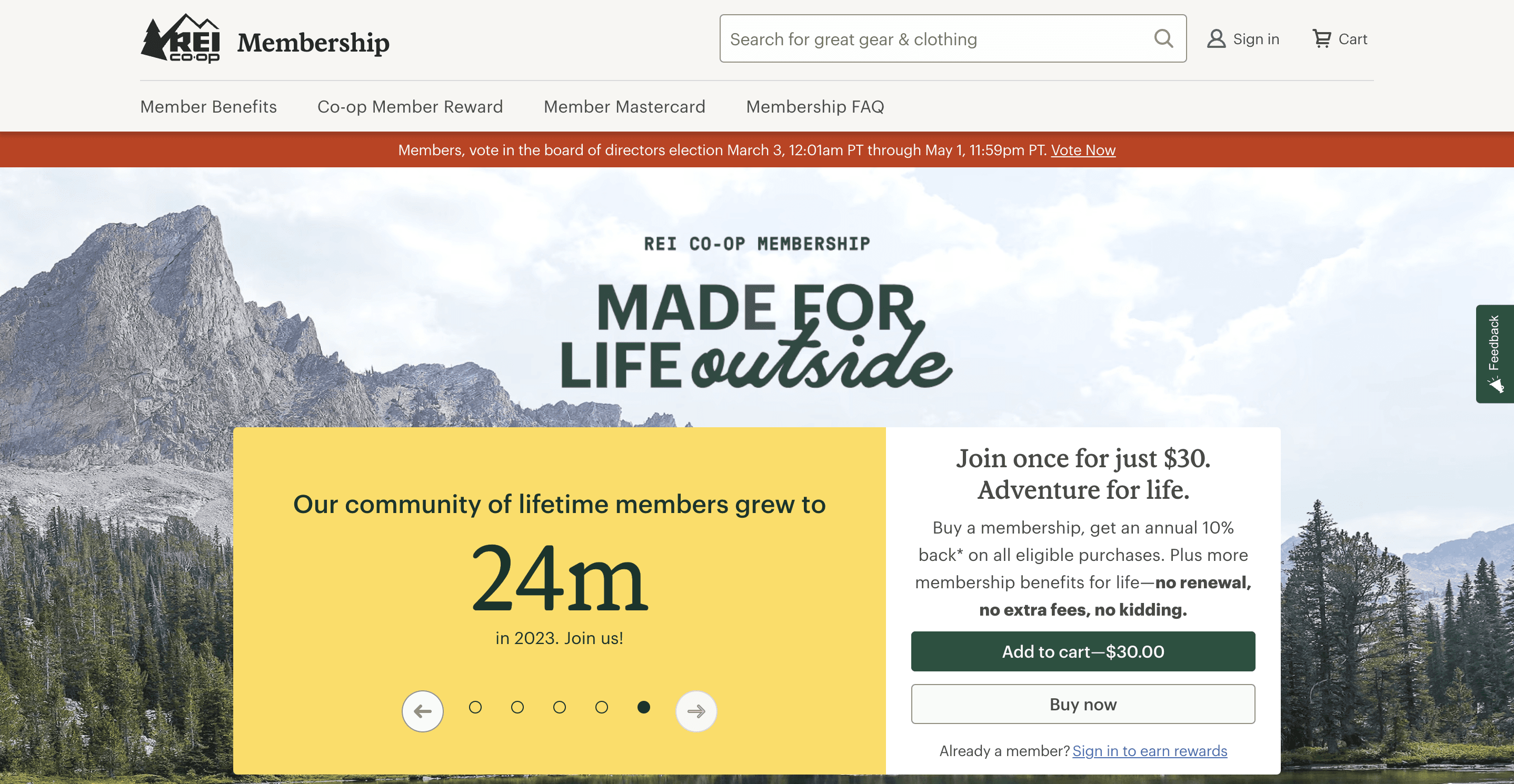Click the Sign in person icon
The height and width of the screenshot is (784, 1514).
click(1216, 39)
